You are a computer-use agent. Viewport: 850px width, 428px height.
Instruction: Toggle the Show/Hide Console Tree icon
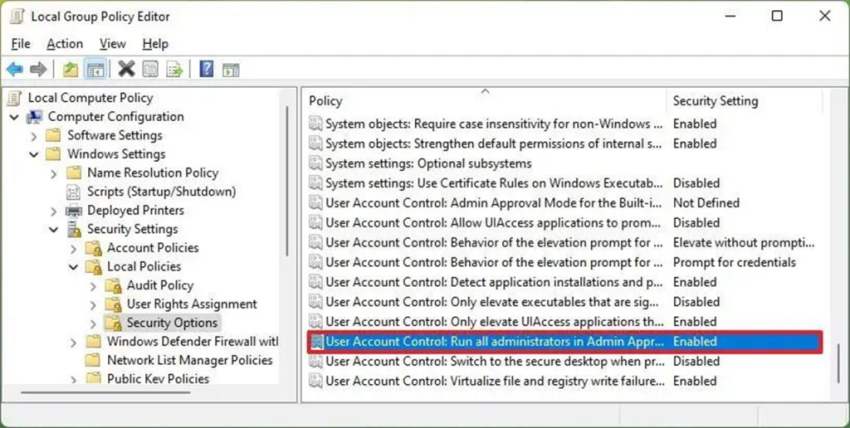tap(95, 69)
